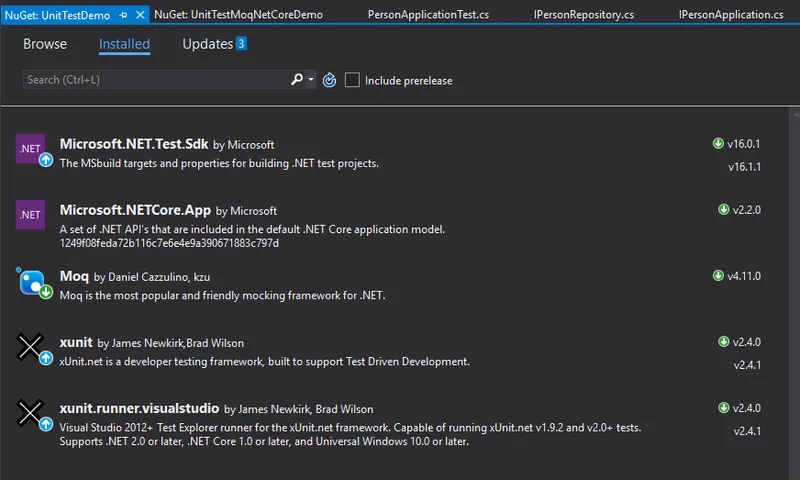
Task: Click green installed icon beside v4.11.0
Action: [x=718, y=275]
